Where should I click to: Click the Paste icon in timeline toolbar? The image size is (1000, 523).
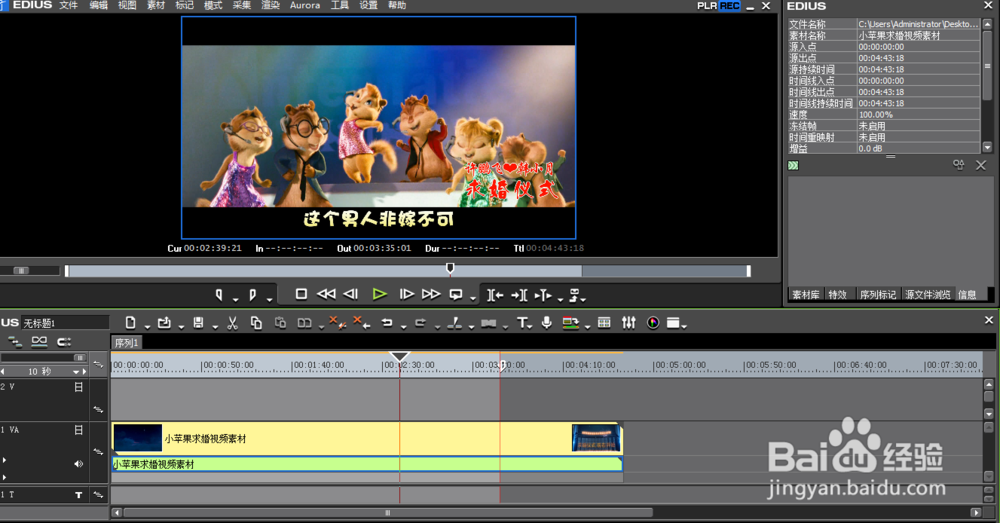click(x=281, y=323)
